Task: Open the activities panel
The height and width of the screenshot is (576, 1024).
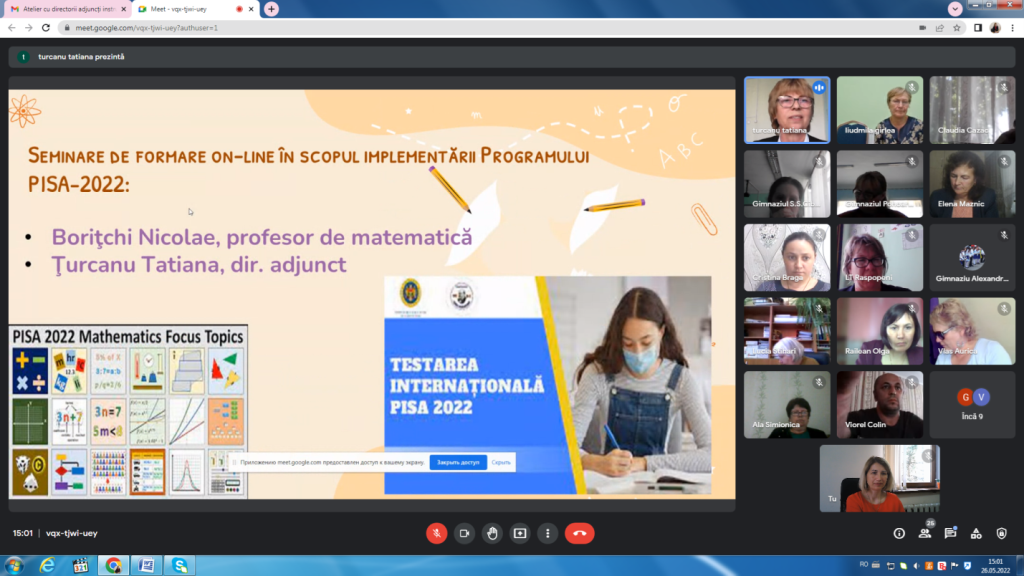Action: pyautogui.click(x=976, y=534)
